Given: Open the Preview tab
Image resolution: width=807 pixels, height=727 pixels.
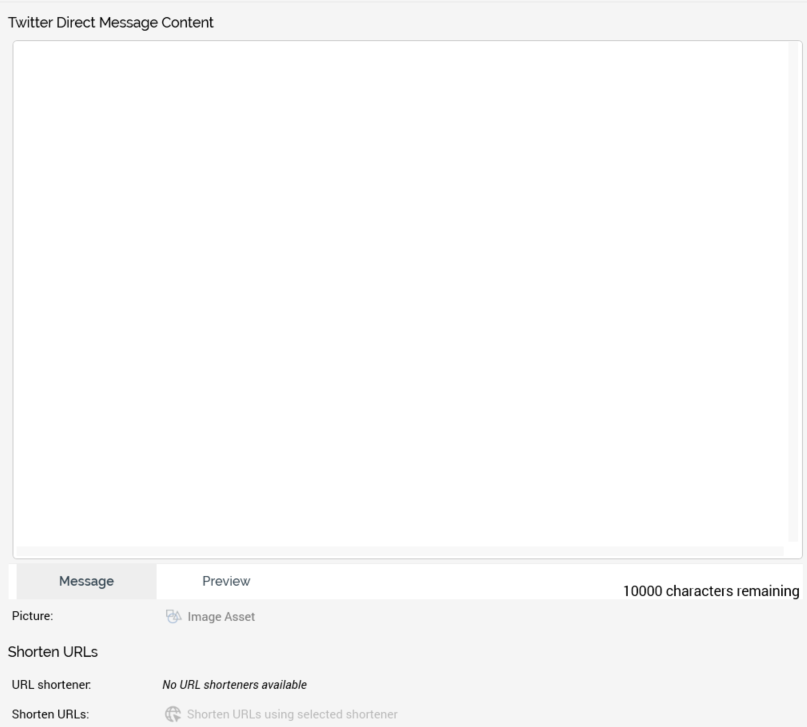Looking at the screenshot, I should click(226, 581).
